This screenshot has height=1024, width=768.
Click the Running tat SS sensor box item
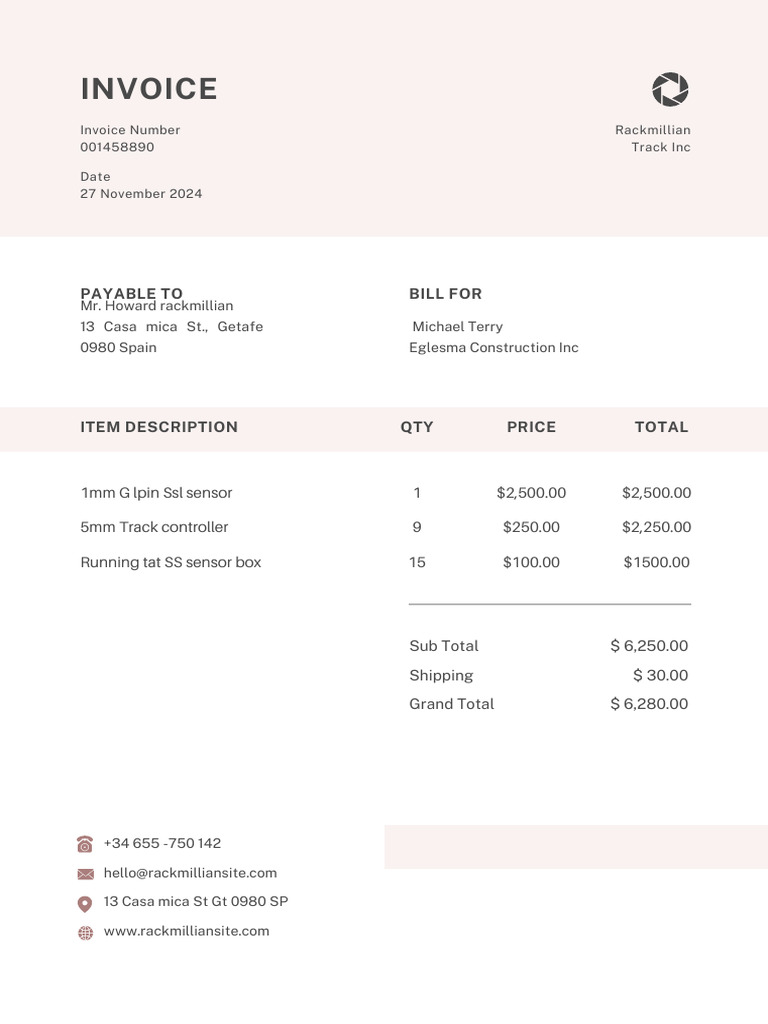pos(170,562)
